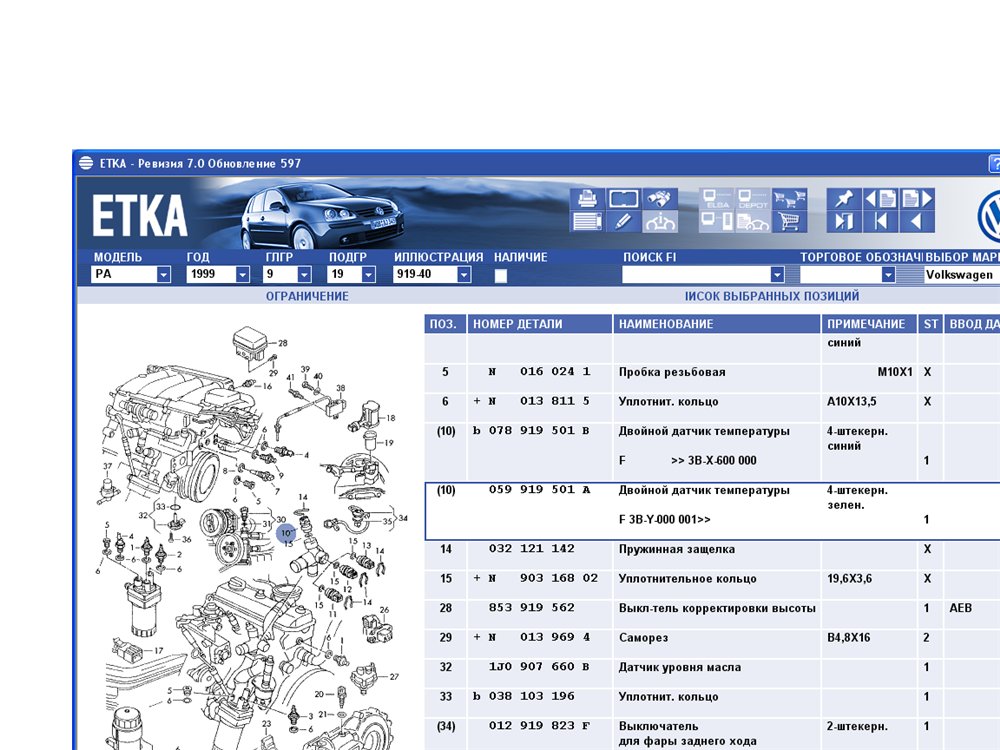Go to the next page icon
This screenshot has height=750, width=1000.
click(x=917, y=199)
